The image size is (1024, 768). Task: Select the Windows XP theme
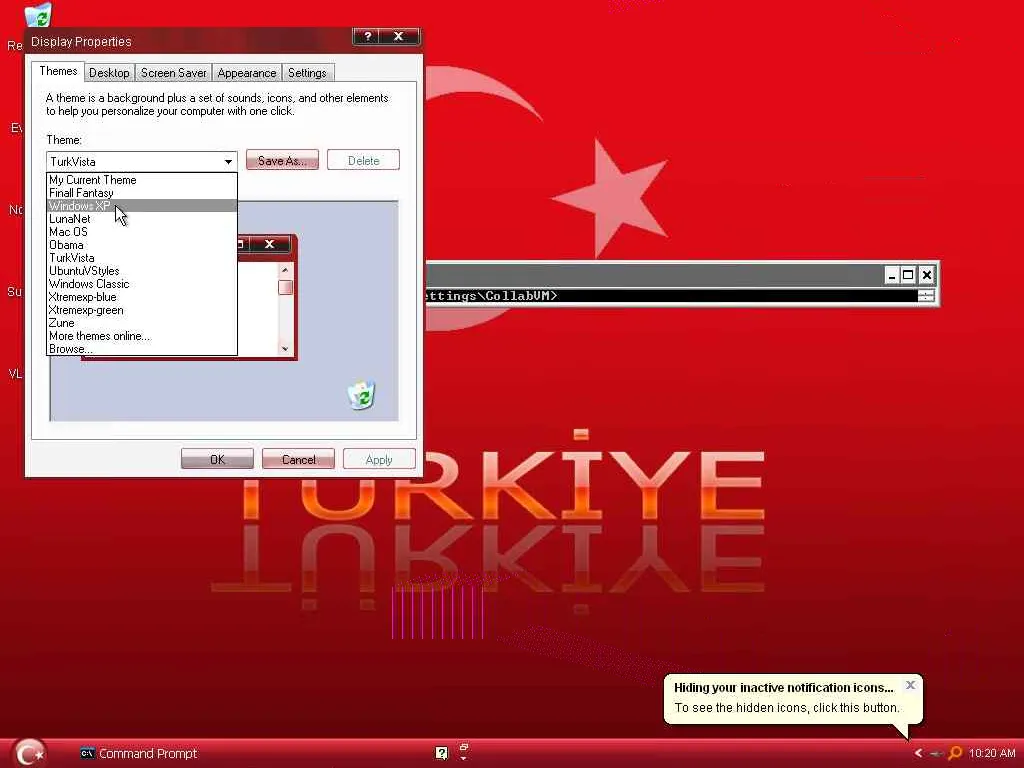click(142, 206)
